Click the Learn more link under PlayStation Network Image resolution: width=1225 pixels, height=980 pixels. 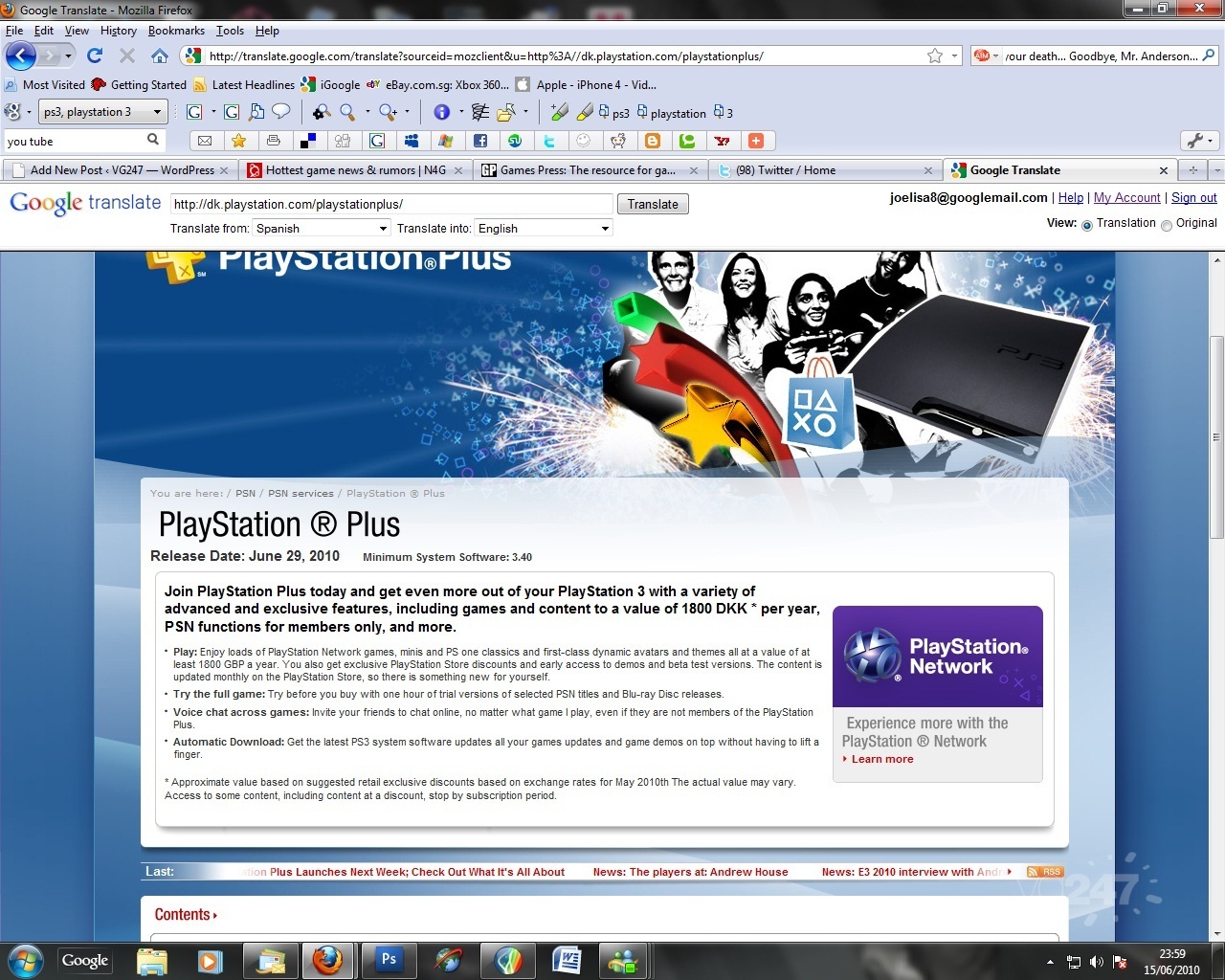click(882, 759)
